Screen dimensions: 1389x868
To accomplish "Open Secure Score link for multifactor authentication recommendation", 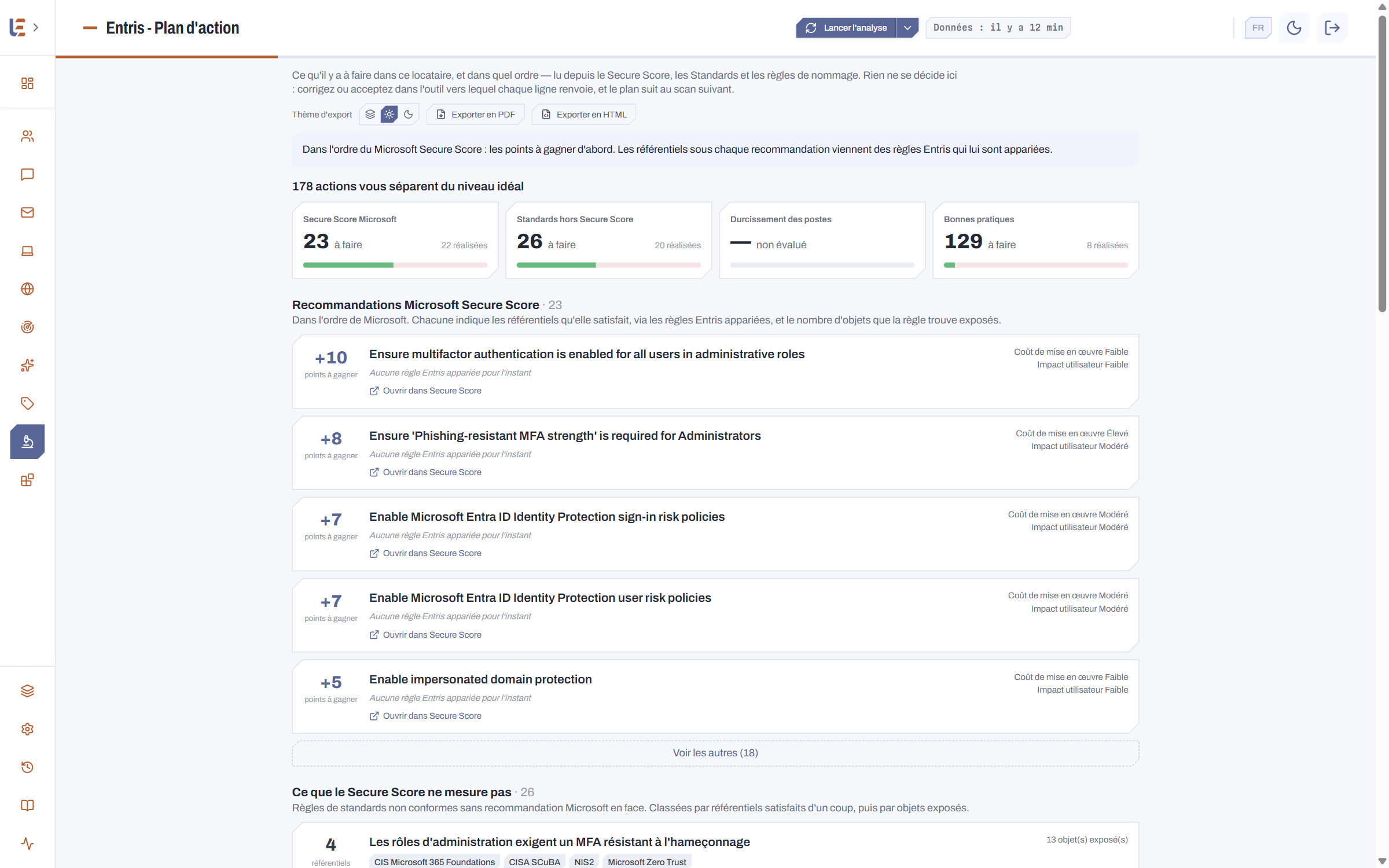I will (425, 391).
